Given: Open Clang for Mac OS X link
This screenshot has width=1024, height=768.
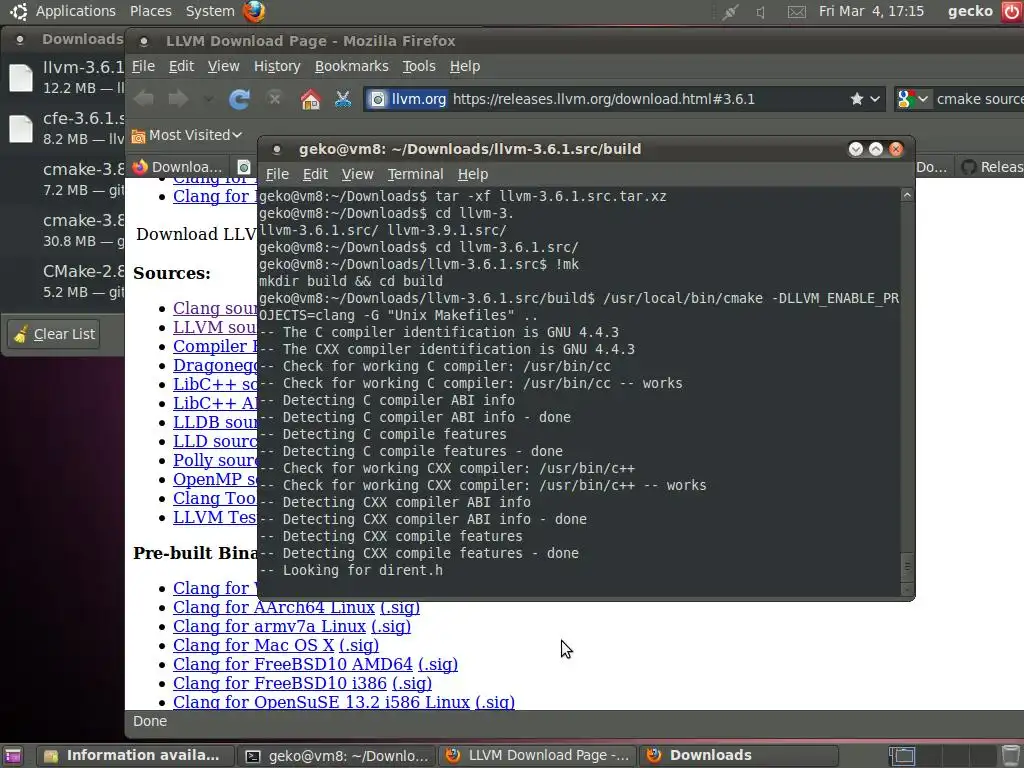Looking at the screenshot, I should point(253,645).
